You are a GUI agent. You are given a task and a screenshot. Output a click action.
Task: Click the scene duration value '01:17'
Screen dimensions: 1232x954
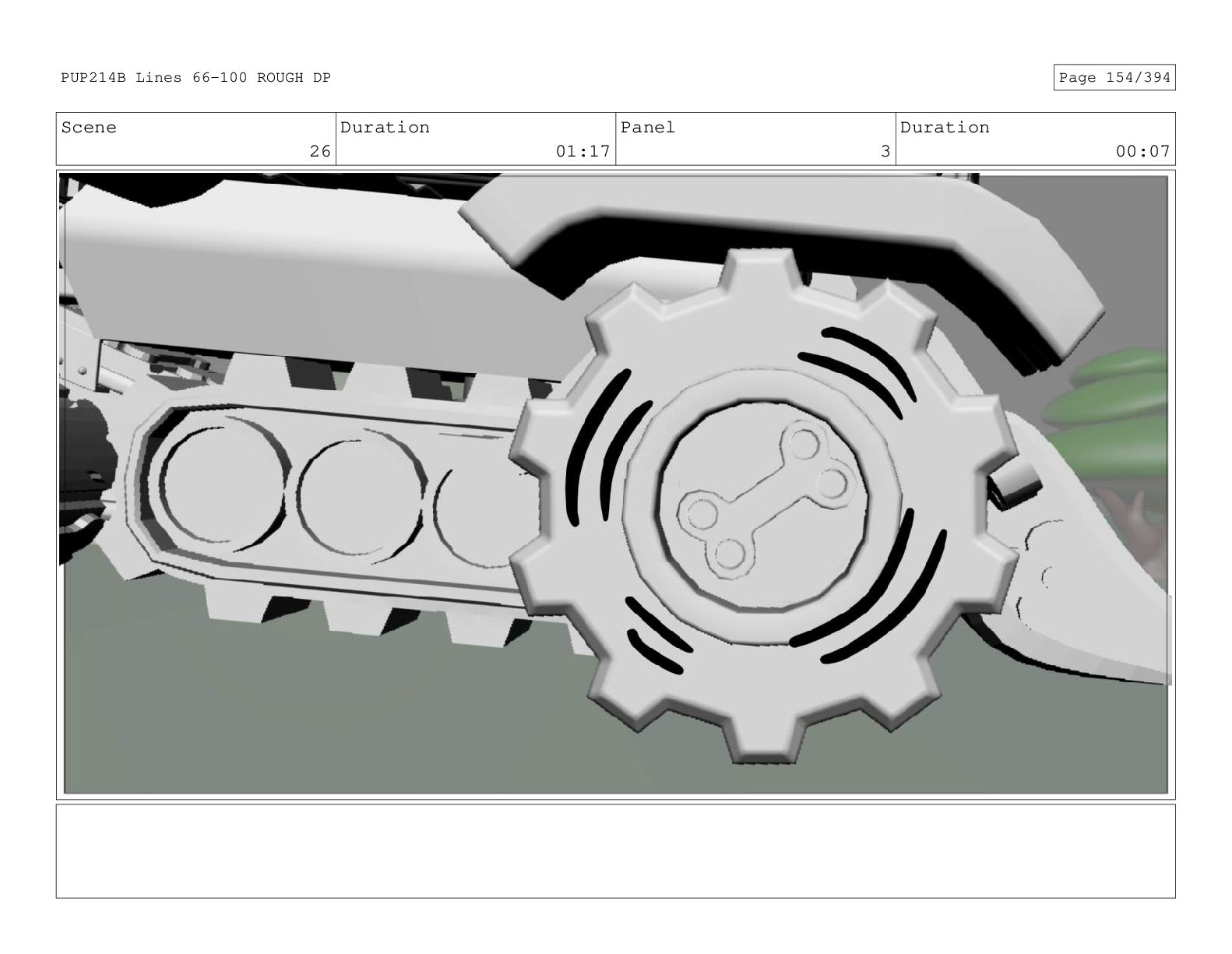tap(583, 151)
